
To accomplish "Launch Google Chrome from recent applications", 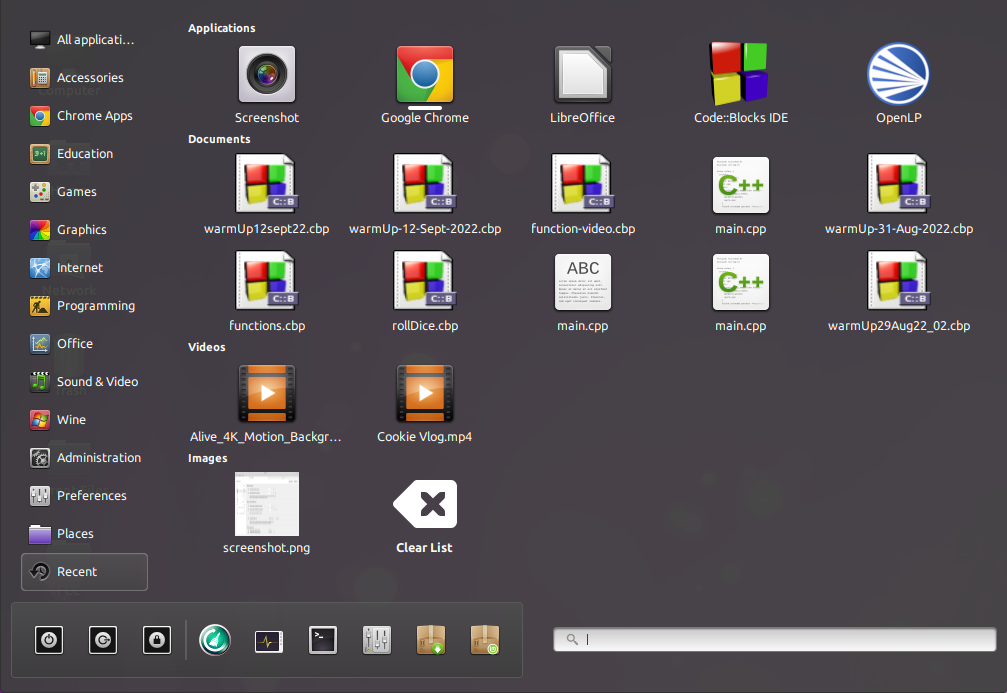I will [x=425, y=84].
